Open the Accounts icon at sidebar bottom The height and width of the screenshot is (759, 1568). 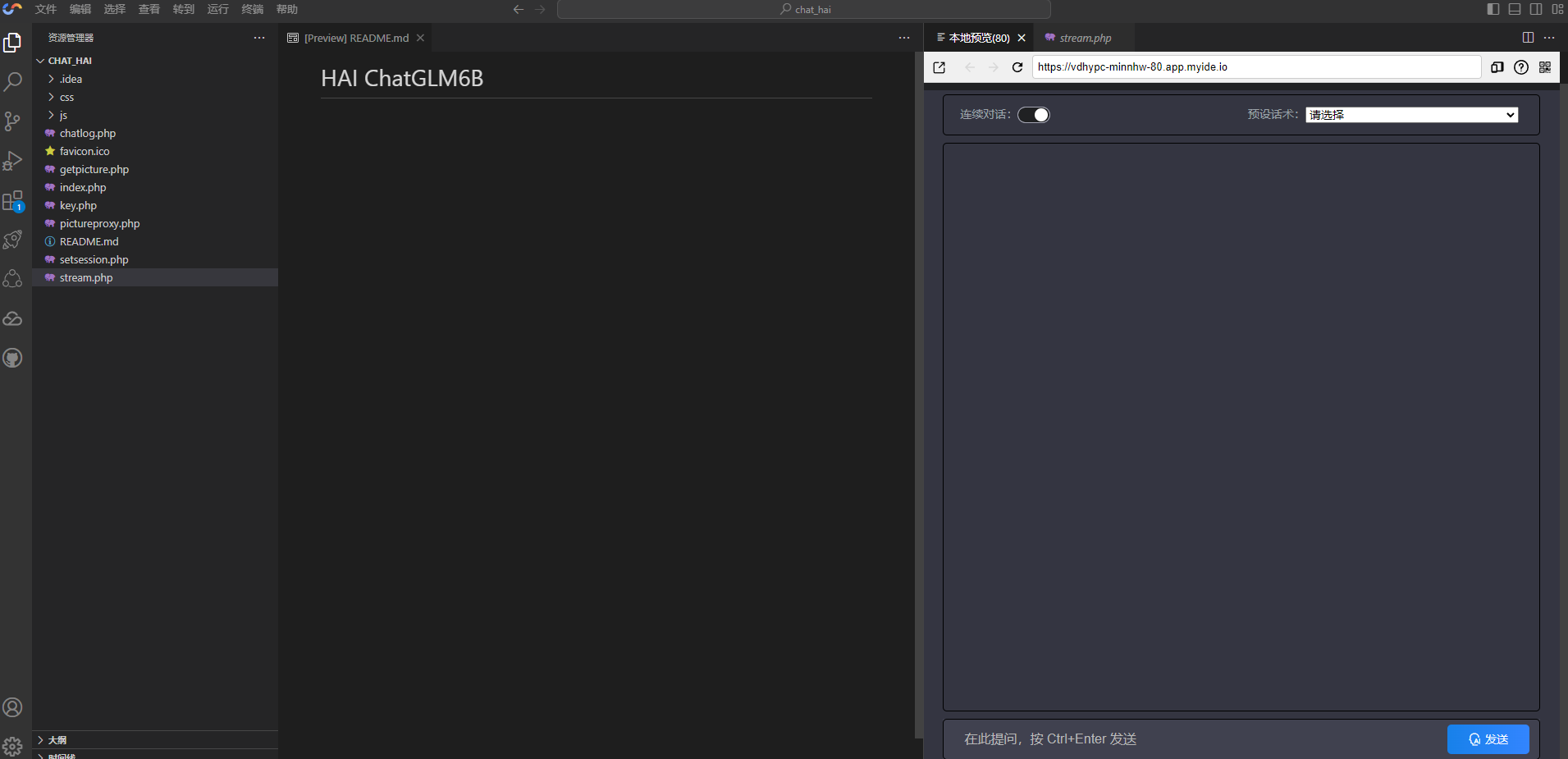pyautogui.click(x=12, y=707)
